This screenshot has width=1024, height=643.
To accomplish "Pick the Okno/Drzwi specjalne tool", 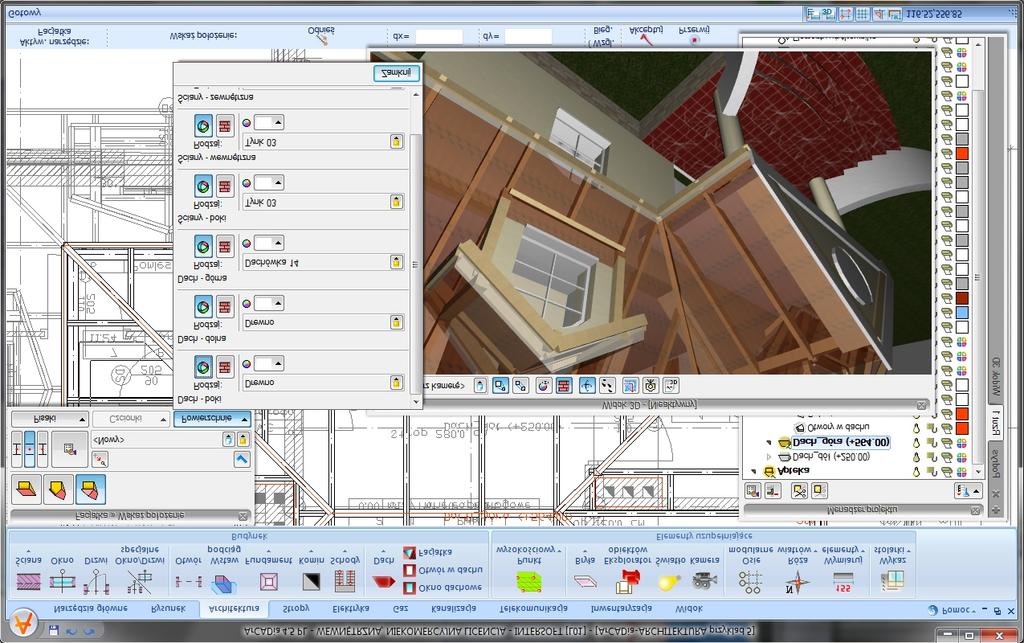I will coord(140,569).
